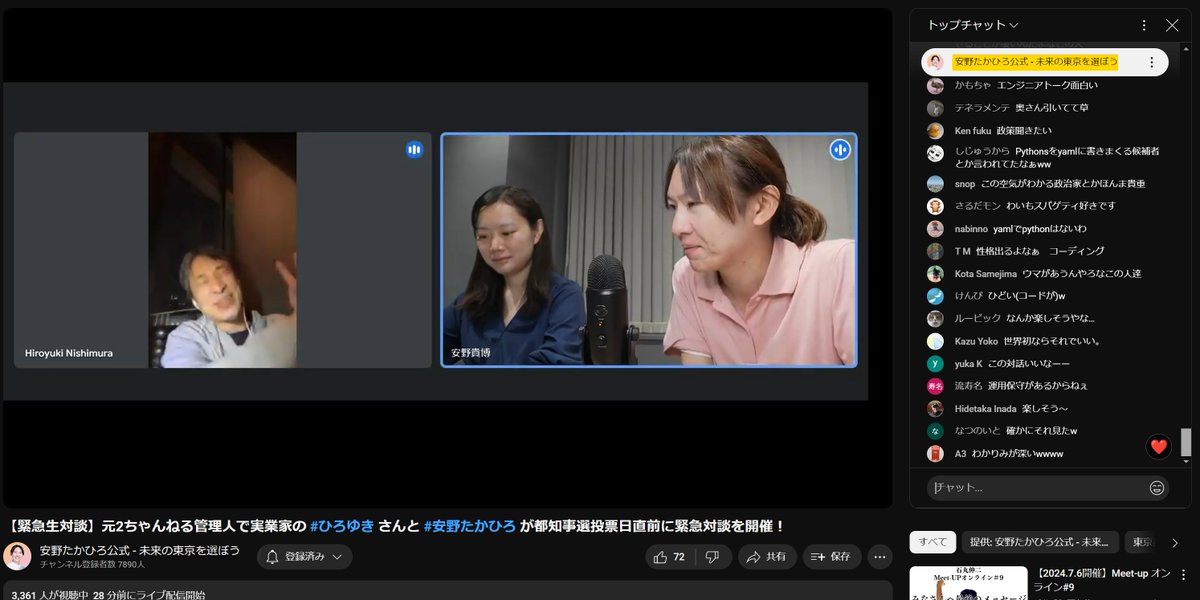Send a heart reaction in chat

(1159, 447)
